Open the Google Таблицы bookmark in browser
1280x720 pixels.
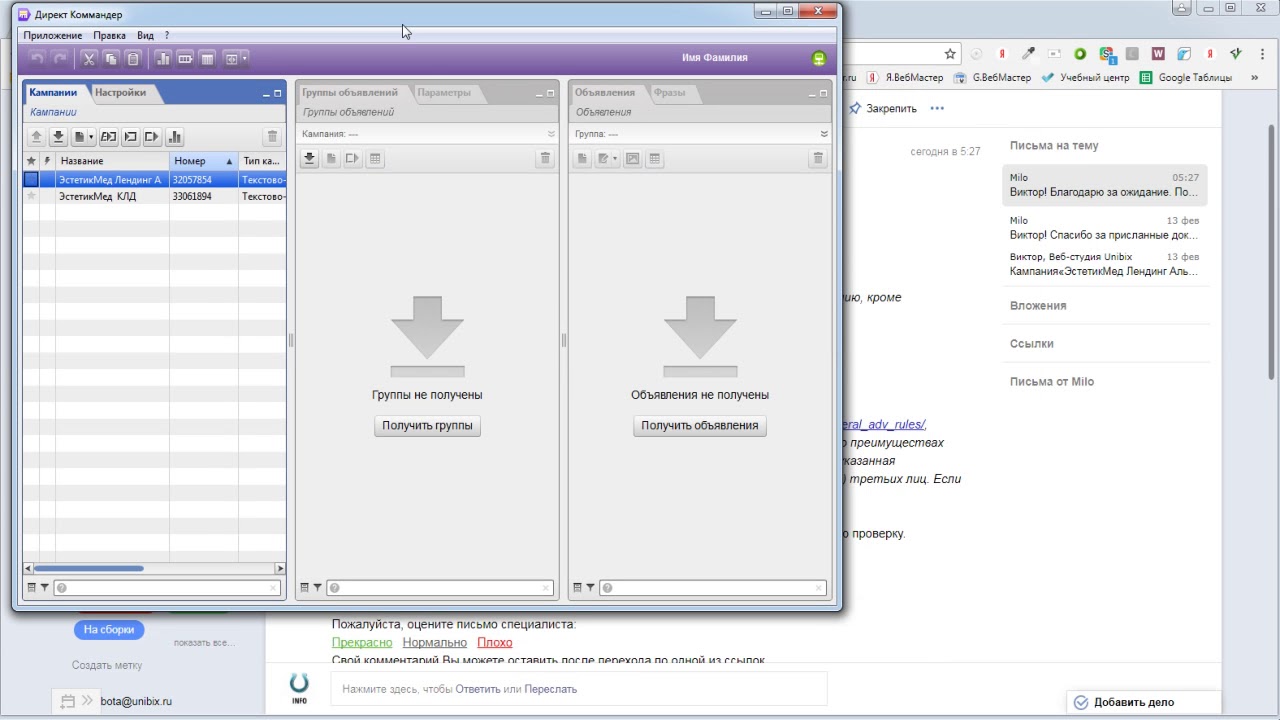1186,77
